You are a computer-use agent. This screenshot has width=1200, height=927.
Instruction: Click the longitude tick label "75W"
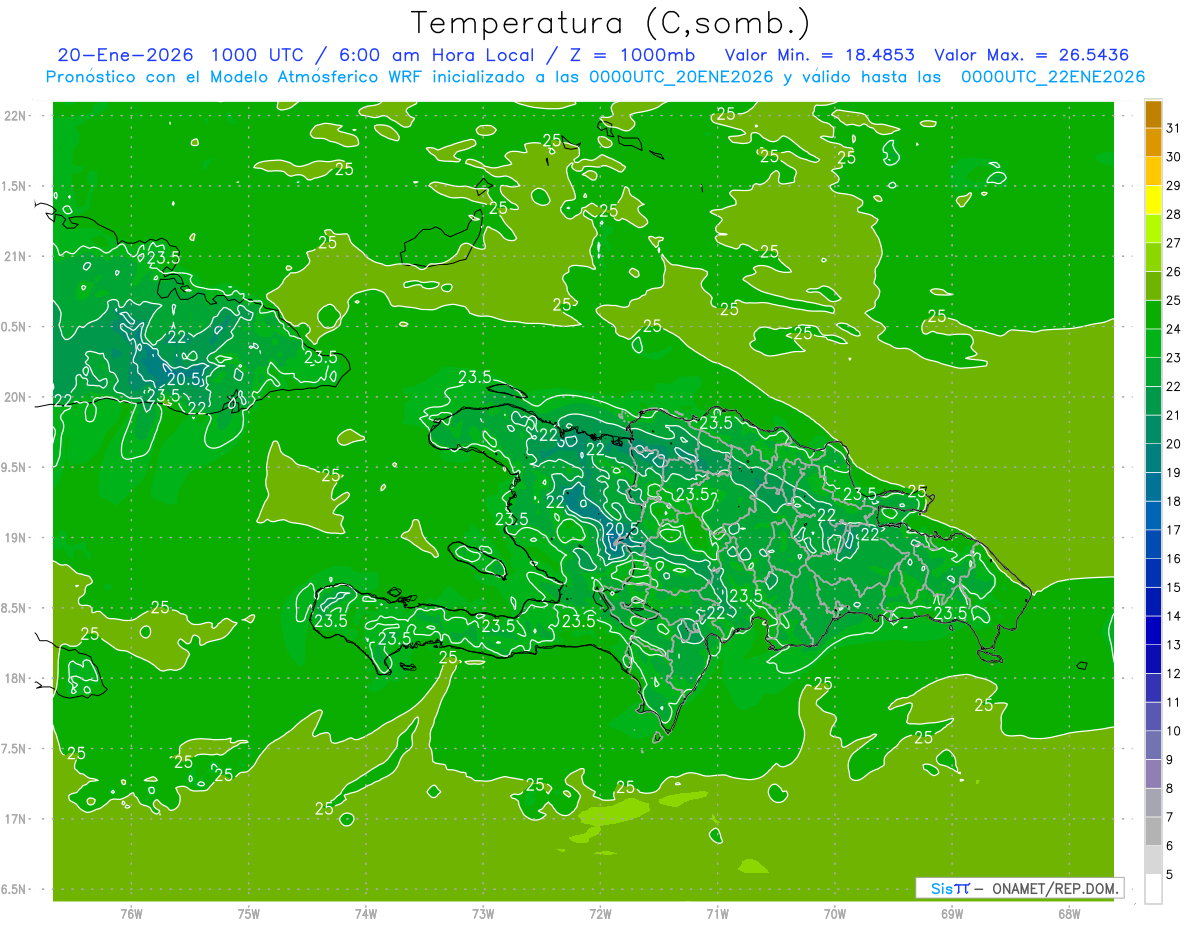[249, 914]
